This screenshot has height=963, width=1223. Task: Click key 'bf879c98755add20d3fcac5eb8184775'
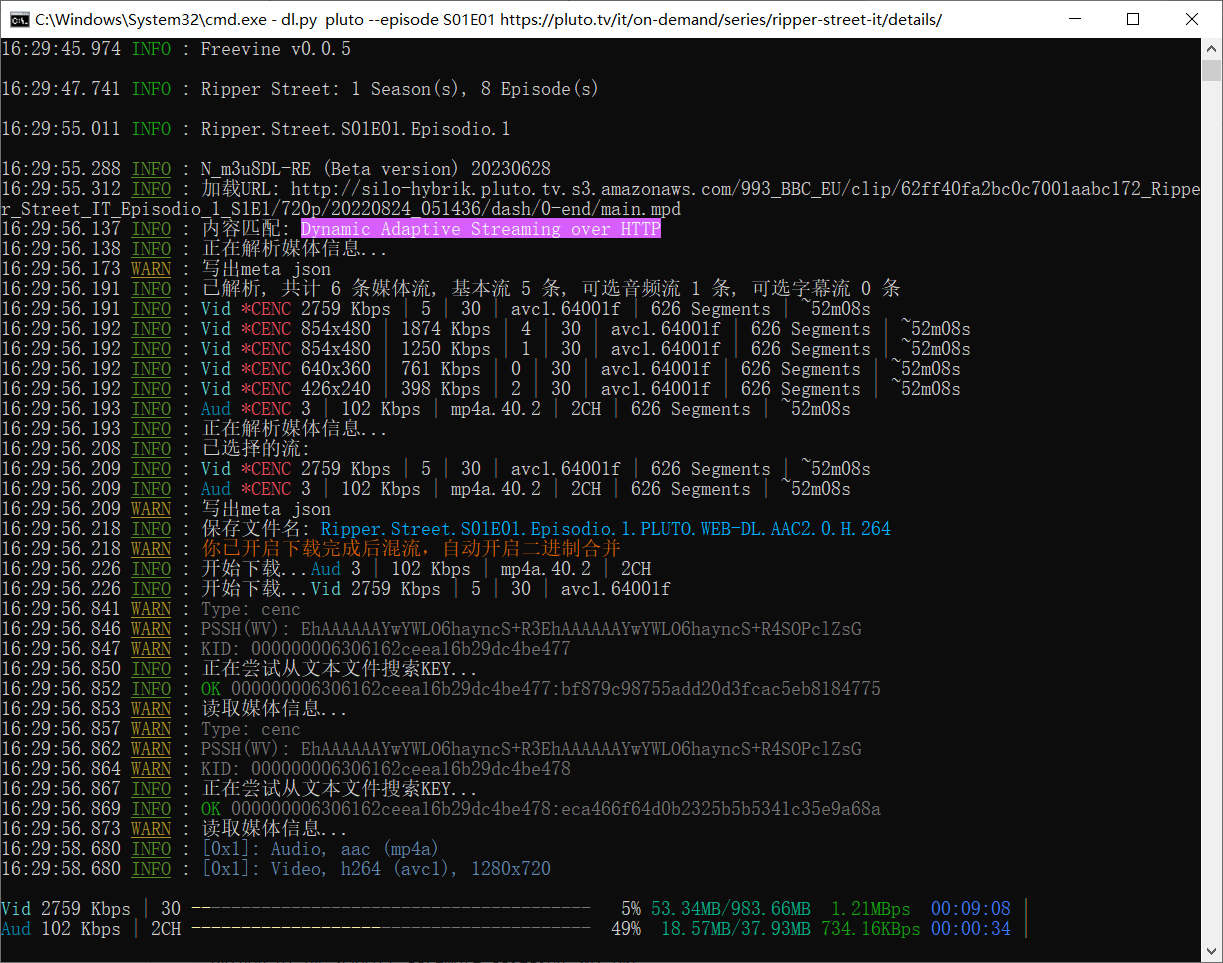(x=721, y=689)
